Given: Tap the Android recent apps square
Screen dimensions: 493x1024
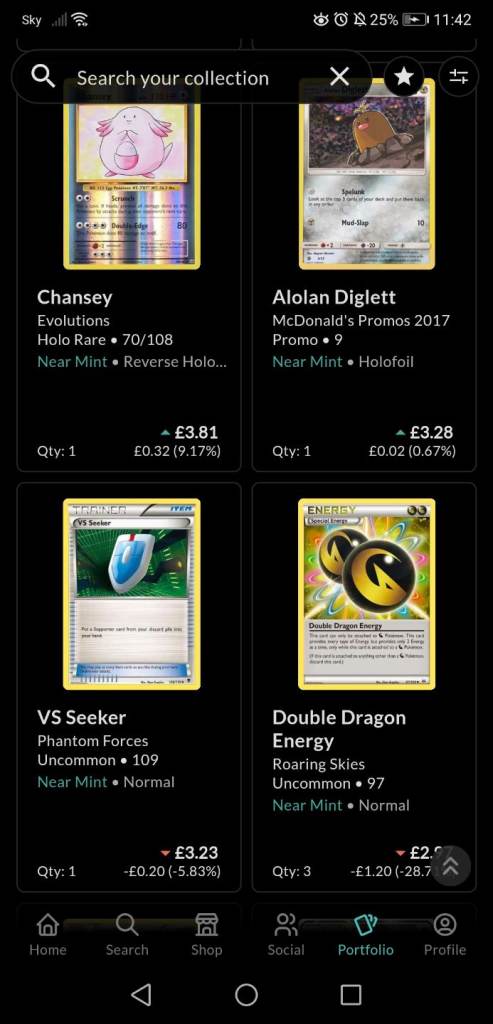Looking at the screenshot, I should [x=351, y=995].
